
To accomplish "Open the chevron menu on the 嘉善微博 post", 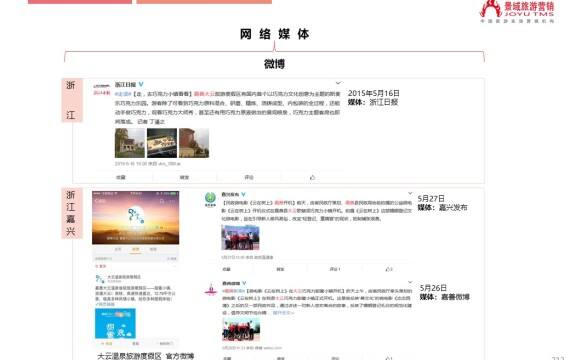I will click(x=410, y=282).
